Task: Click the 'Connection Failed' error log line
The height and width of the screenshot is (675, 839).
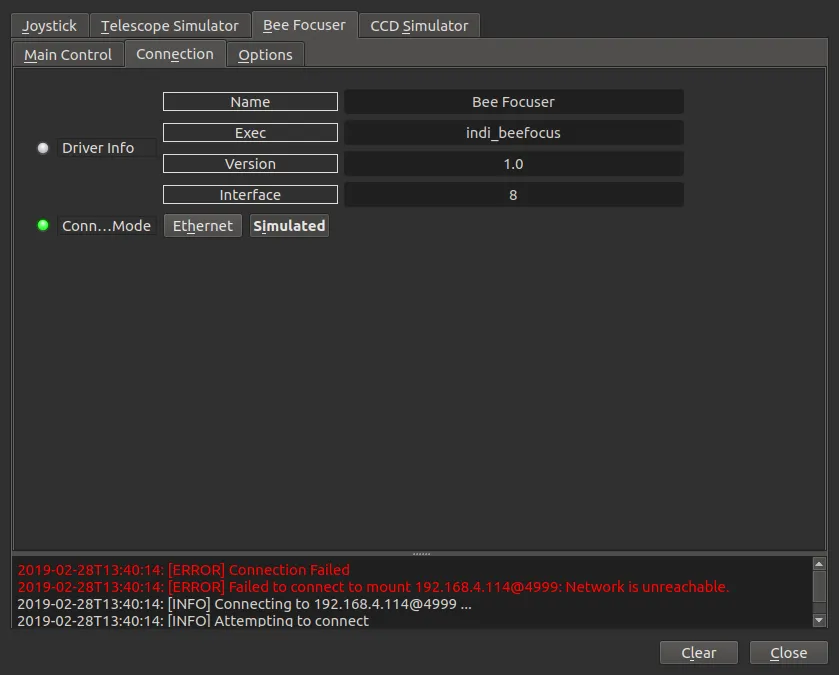Action: pyautogui.click(x=184, y=570)
